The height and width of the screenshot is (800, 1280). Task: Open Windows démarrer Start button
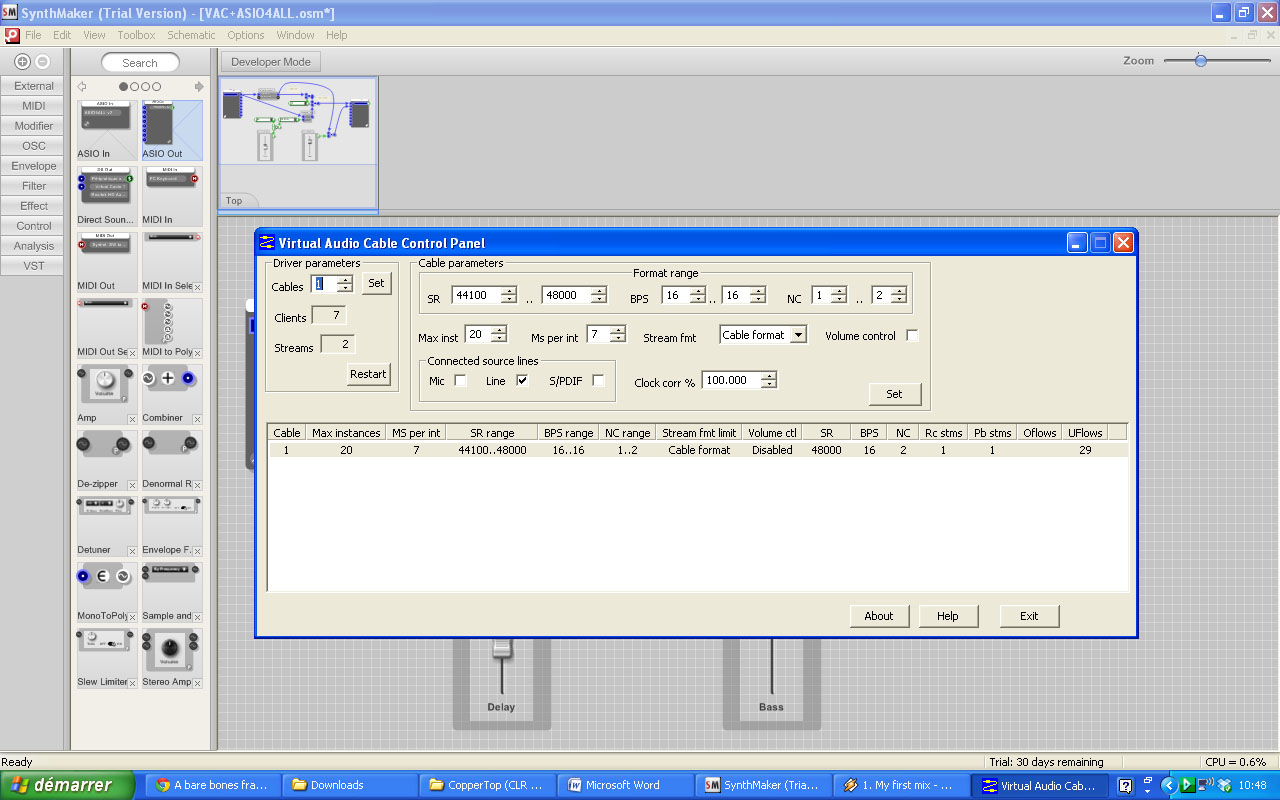[x=67, y=785]
